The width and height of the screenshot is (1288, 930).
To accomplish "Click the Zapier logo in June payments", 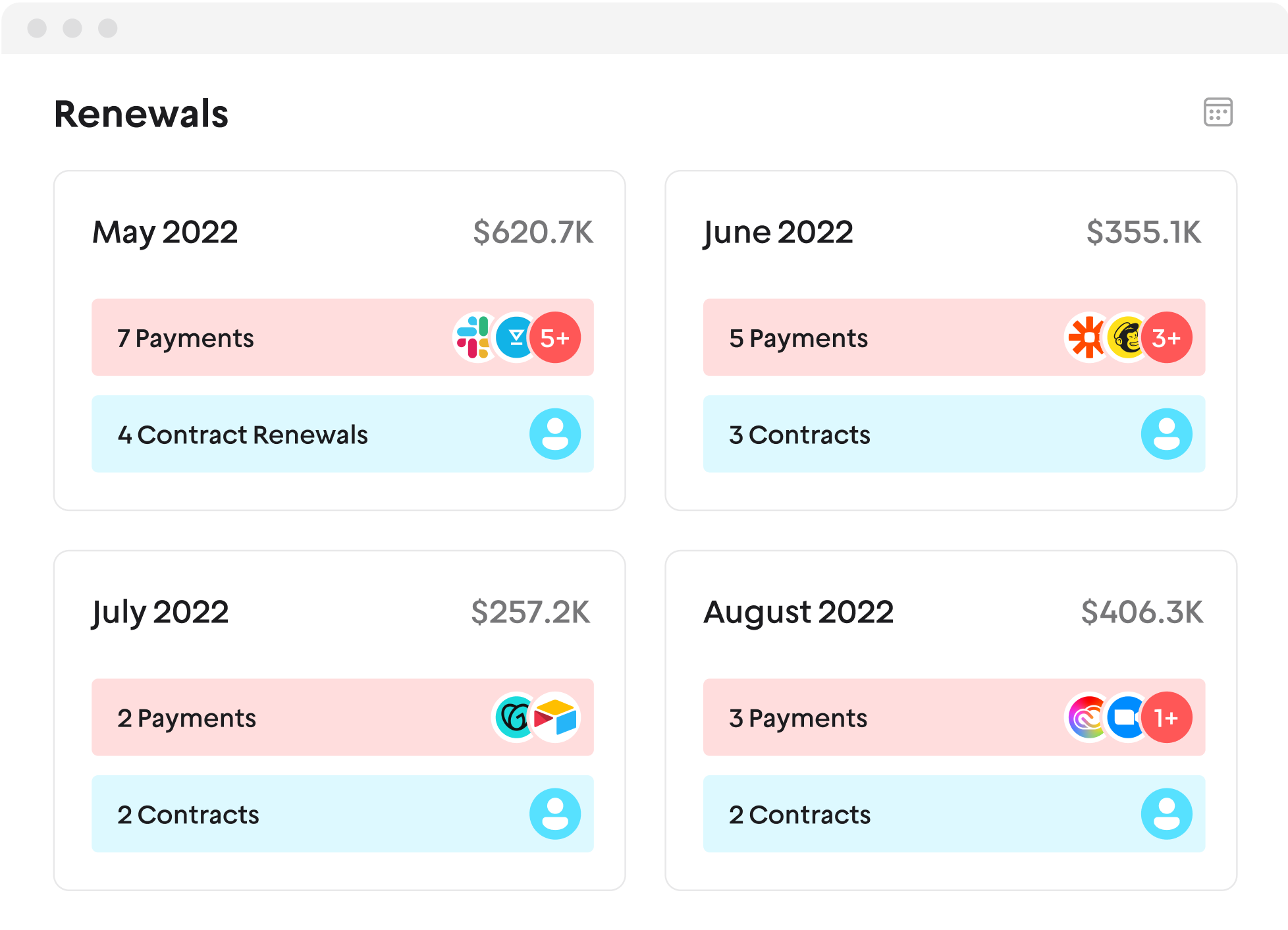I will [1086, 337].
